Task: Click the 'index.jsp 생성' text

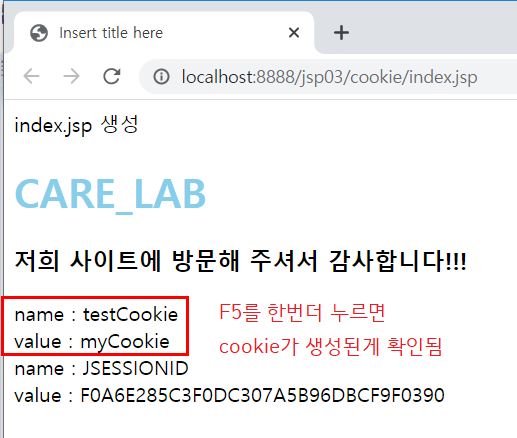Action: point(76,125)
